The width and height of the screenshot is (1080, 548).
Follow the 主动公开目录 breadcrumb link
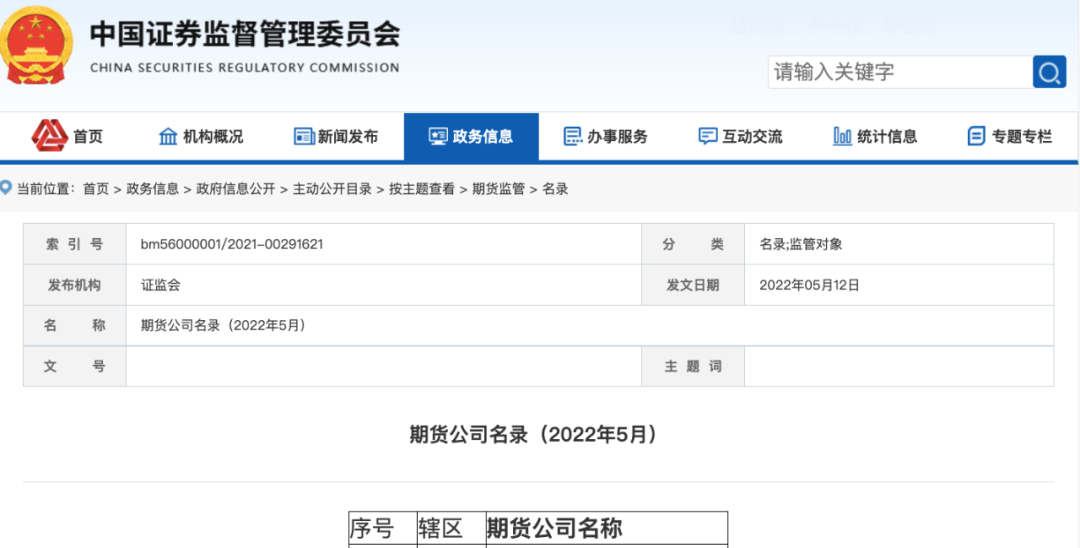point(332,189)
